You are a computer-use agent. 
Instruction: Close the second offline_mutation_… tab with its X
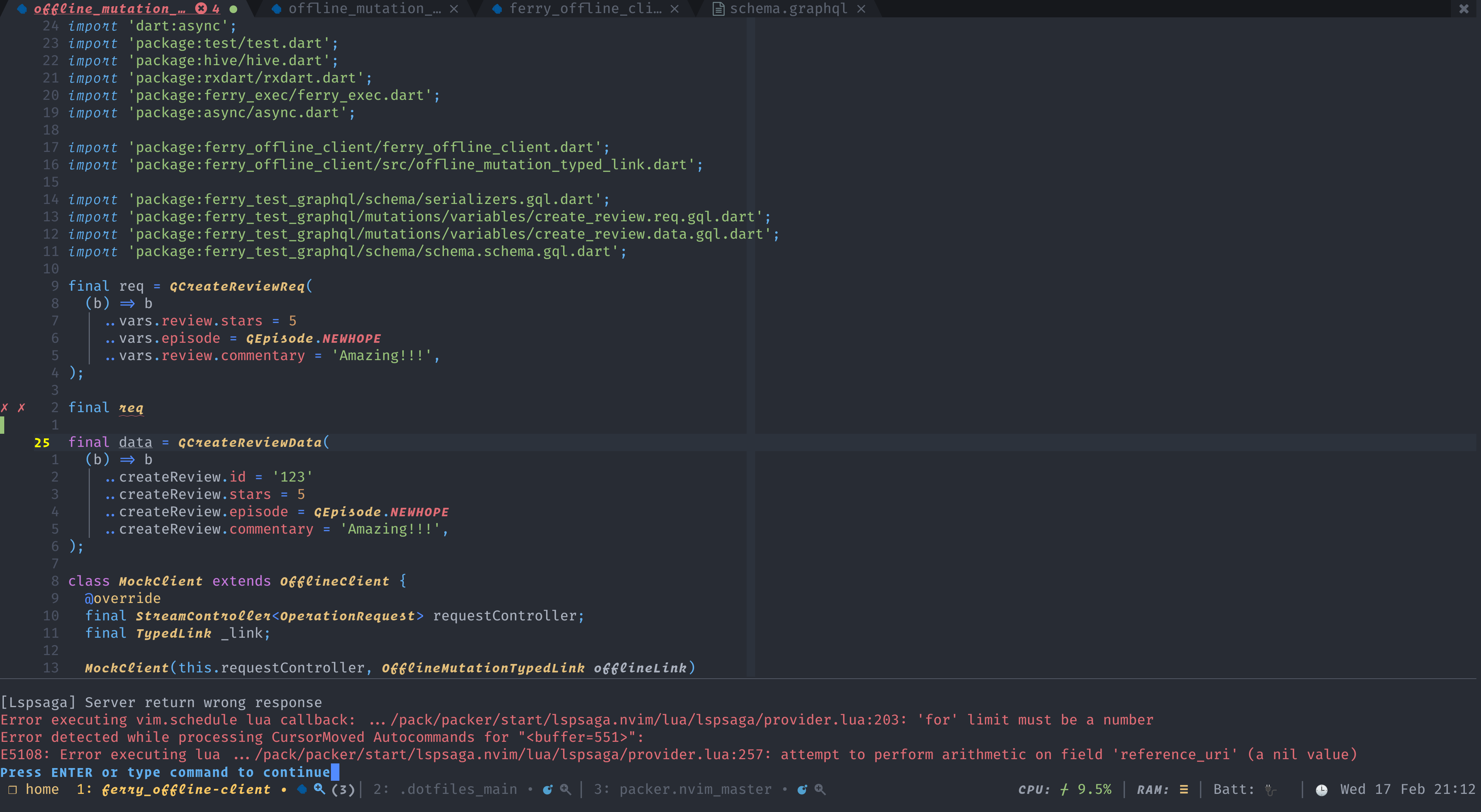[x=454, y=8]
